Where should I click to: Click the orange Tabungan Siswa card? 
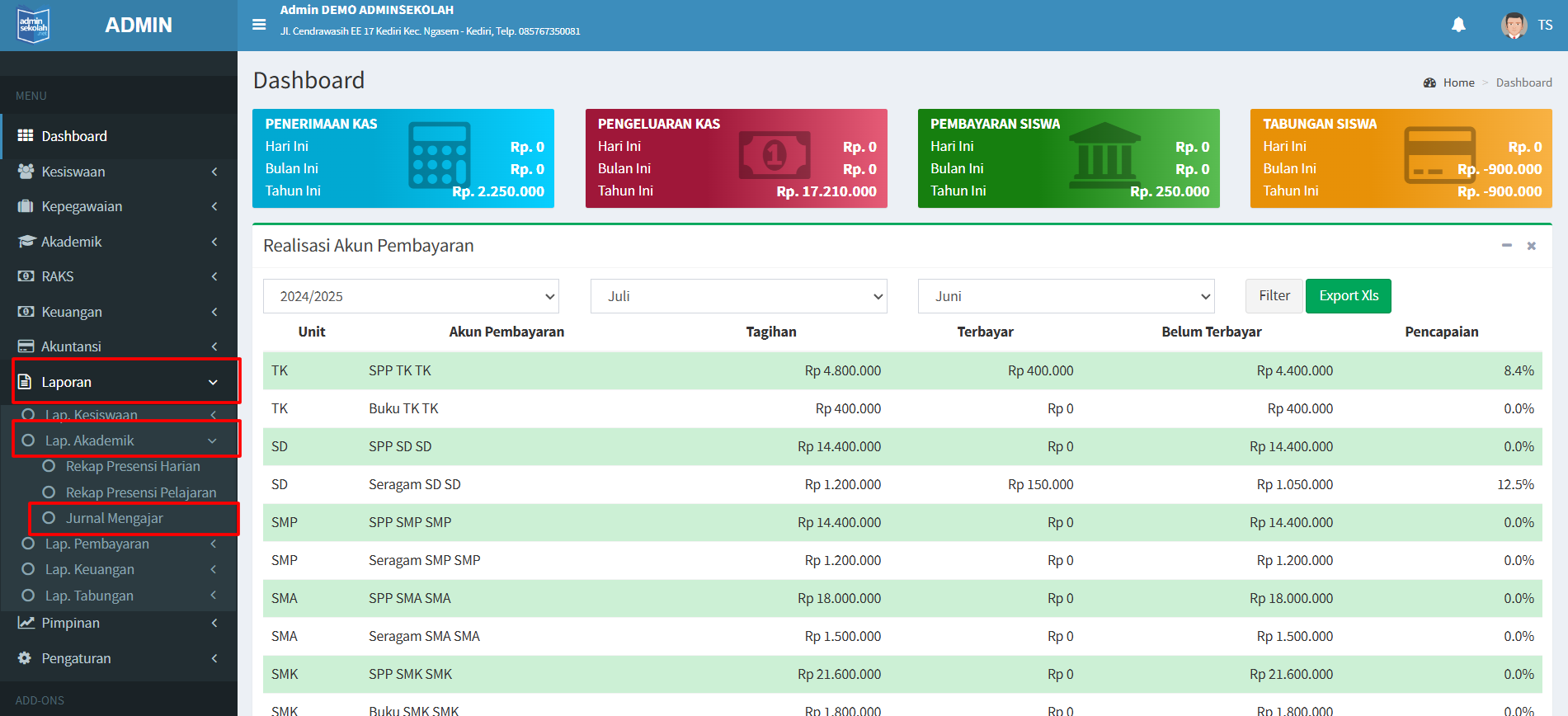1401,158
